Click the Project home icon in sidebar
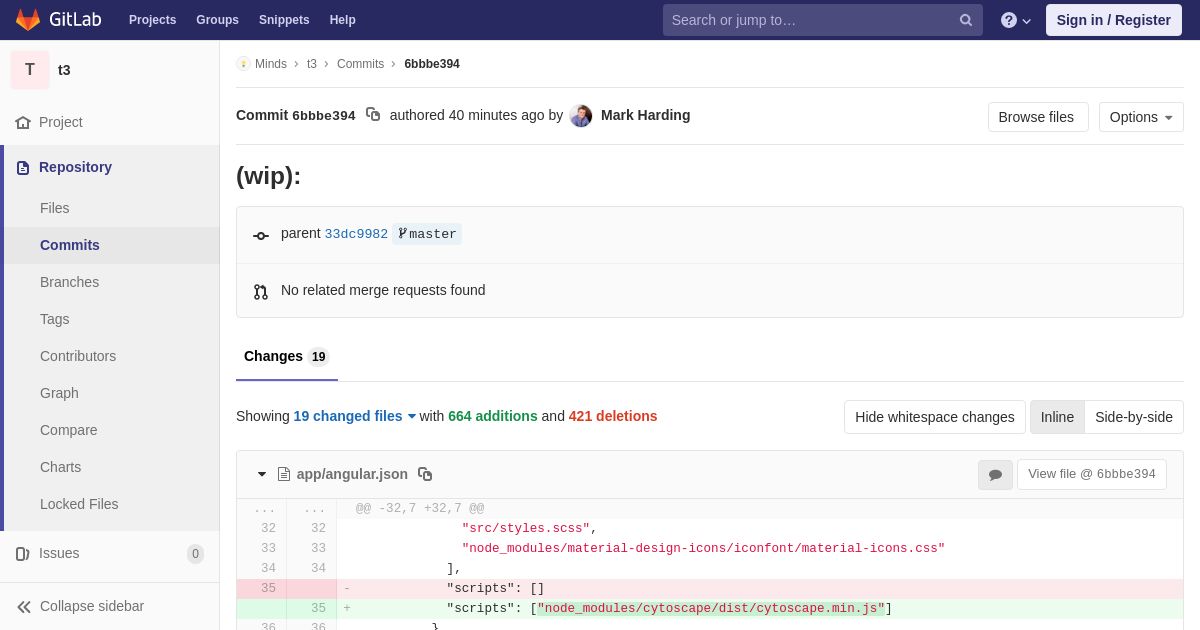 pyautogui.click(x=23, y=122)
